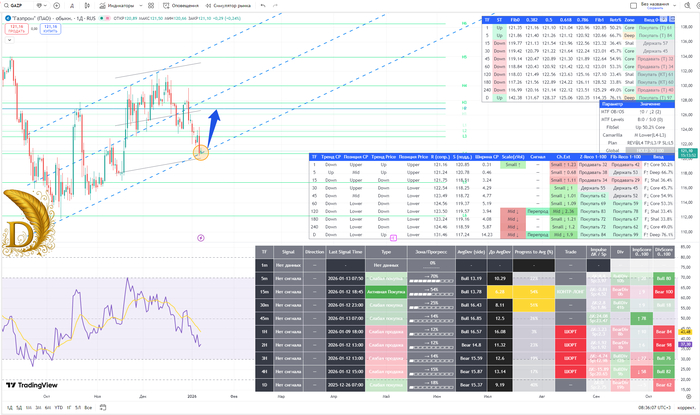This screenshot has width=700, height=415.
Task: Switch to the YTD time range
Action: coord(57,408)
